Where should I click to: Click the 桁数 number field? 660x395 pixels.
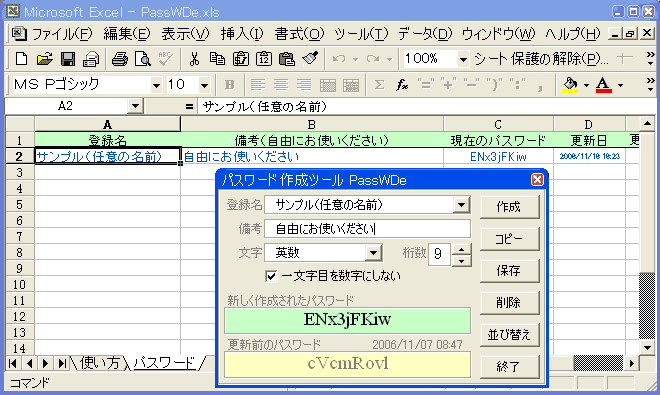pos(439,254)
